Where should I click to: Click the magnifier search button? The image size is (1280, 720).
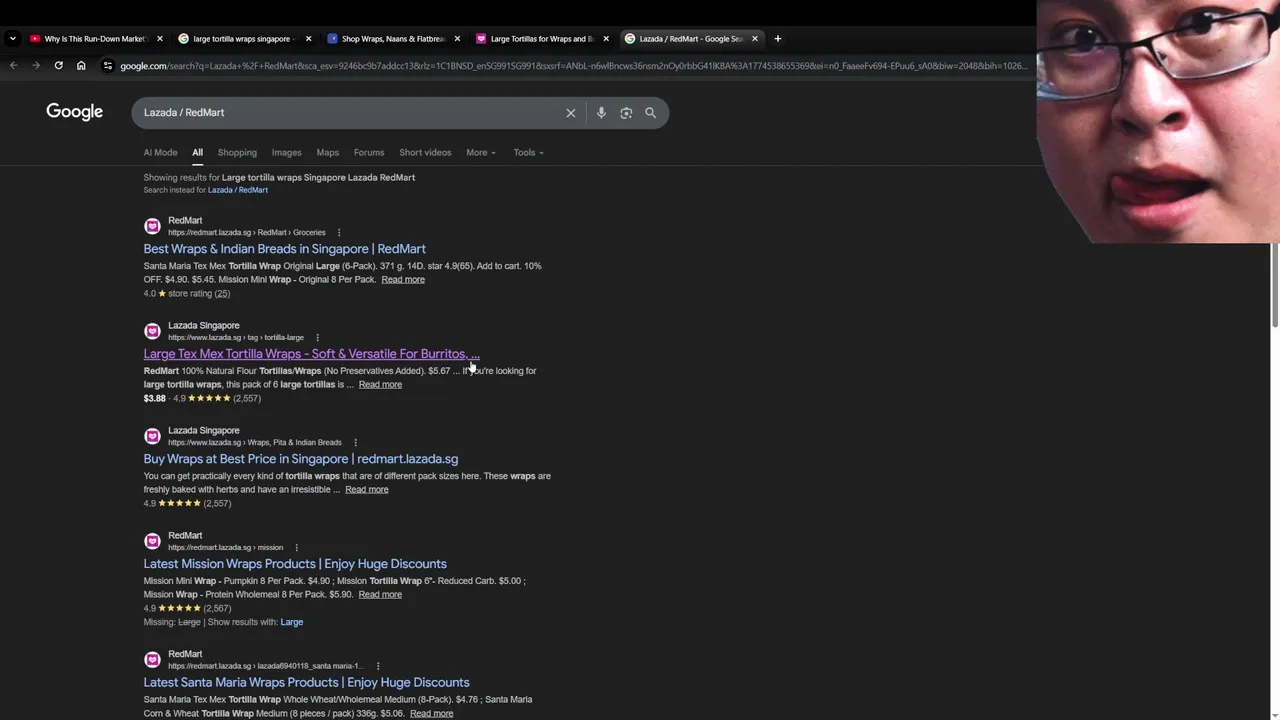click(651, 113)
